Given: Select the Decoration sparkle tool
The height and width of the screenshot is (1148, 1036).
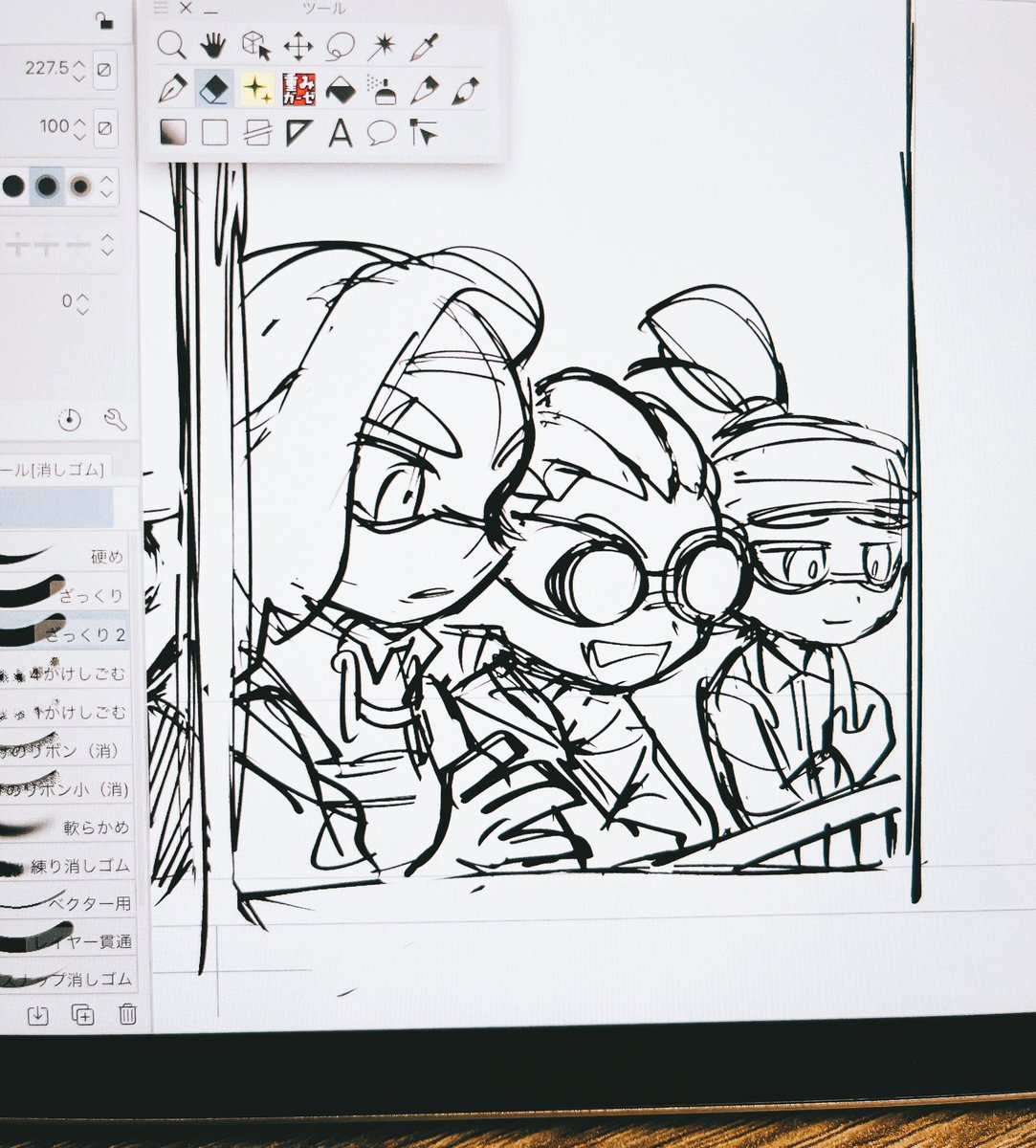Looking at the screenshot, I should pos(256,89).
